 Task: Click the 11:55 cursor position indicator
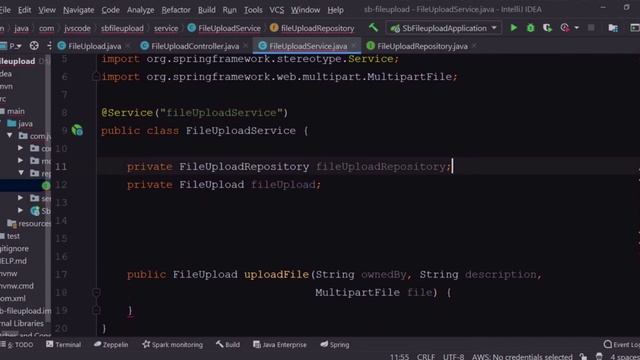[x=399, y=356]
